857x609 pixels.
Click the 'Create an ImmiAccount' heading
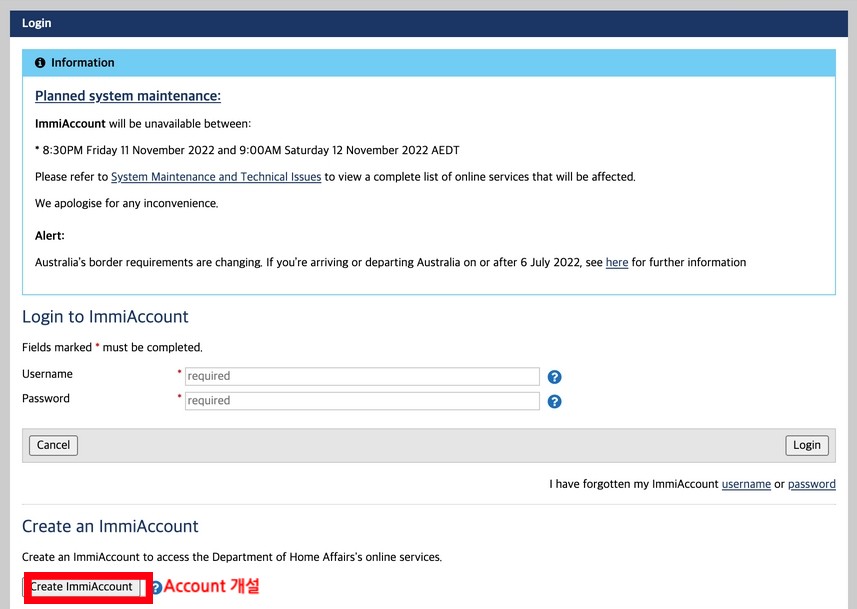[110, 526]
